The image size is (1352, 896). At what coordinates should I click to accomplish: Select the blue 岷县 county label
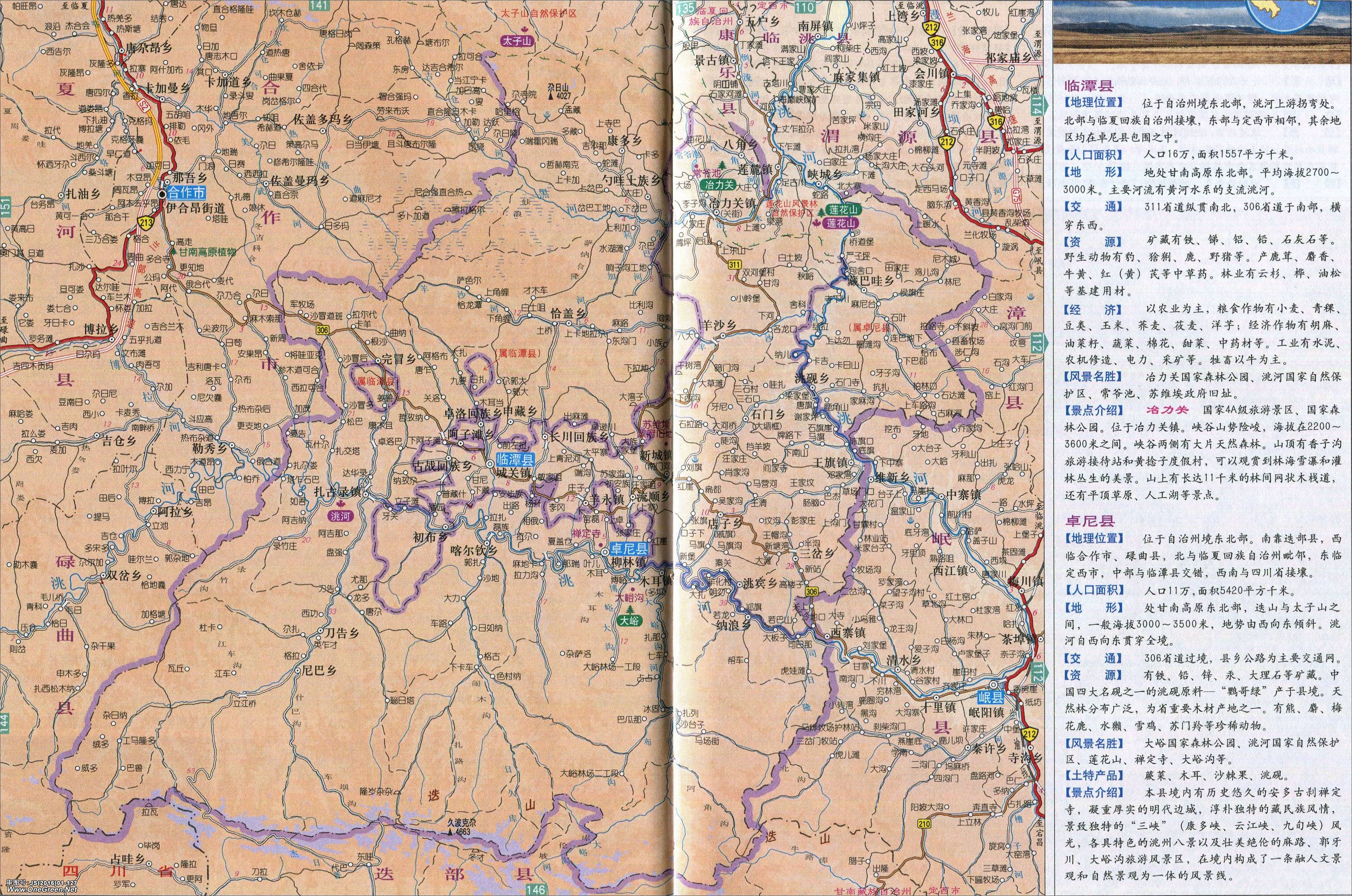click(990, 698)
